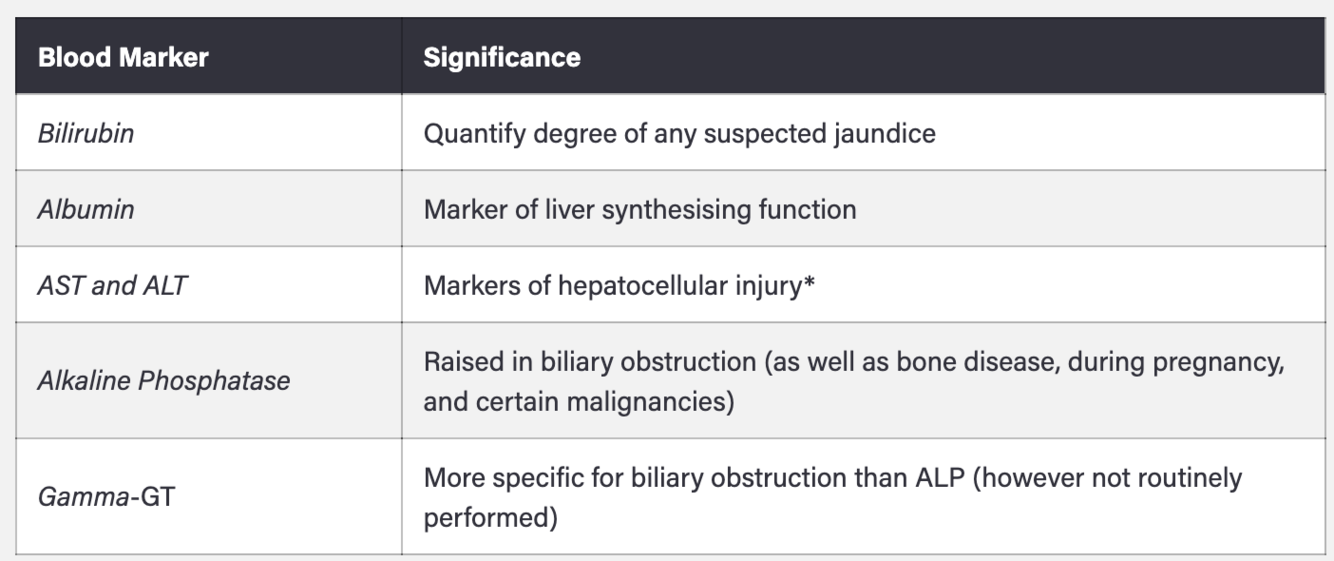Click the Blood Marker column header
This screenshot has width=1334, height=561.
pyautogui.click(x=208, y=56)
